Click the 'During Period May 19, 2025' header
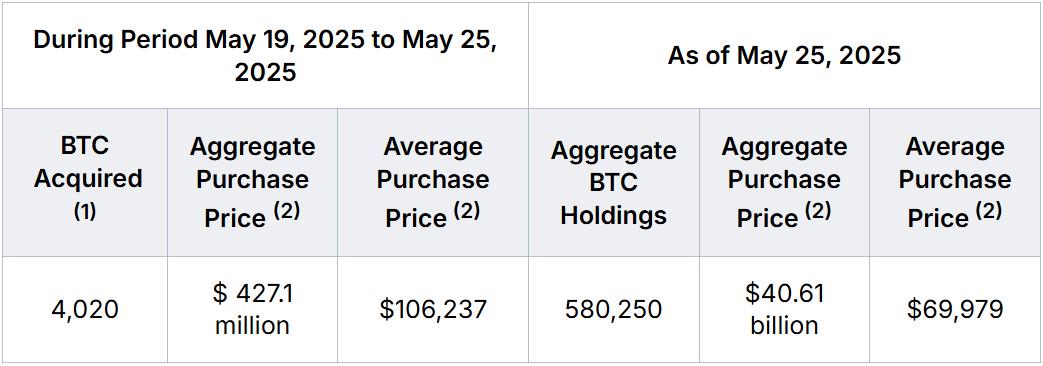The width and height of the screenshot is (1043, 366). coord(265,56)
